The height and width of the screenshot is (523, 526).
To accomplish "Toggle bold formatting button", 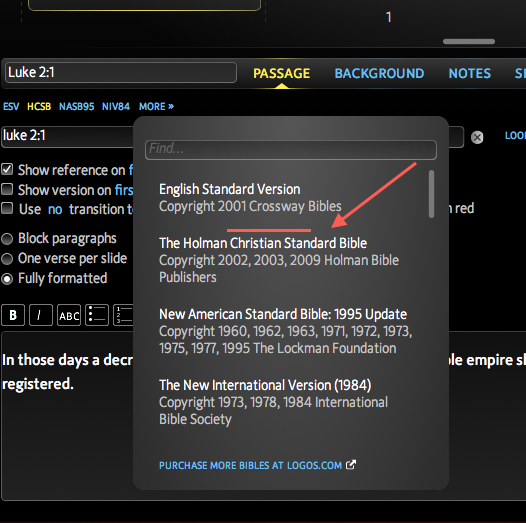I will tap(13, 315).
